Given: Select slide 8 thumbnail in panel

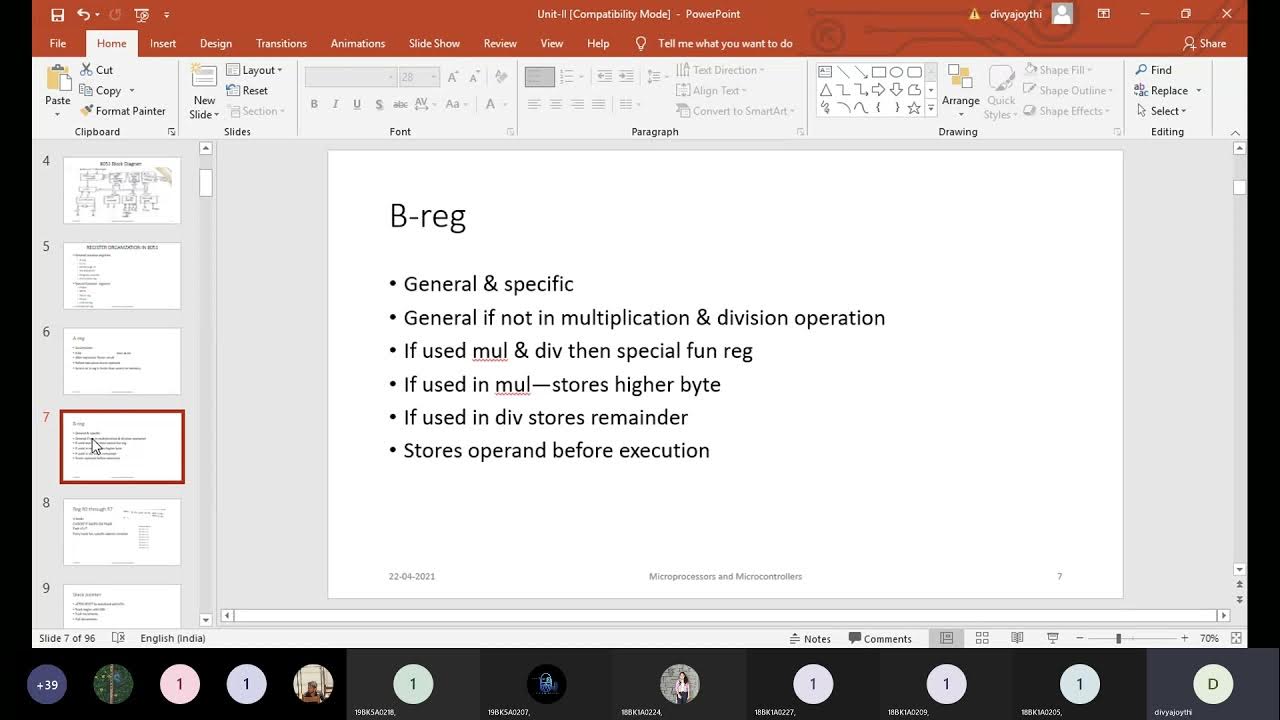Looking at the screenshot, I should pyautogui.click(x=122, y=532).
